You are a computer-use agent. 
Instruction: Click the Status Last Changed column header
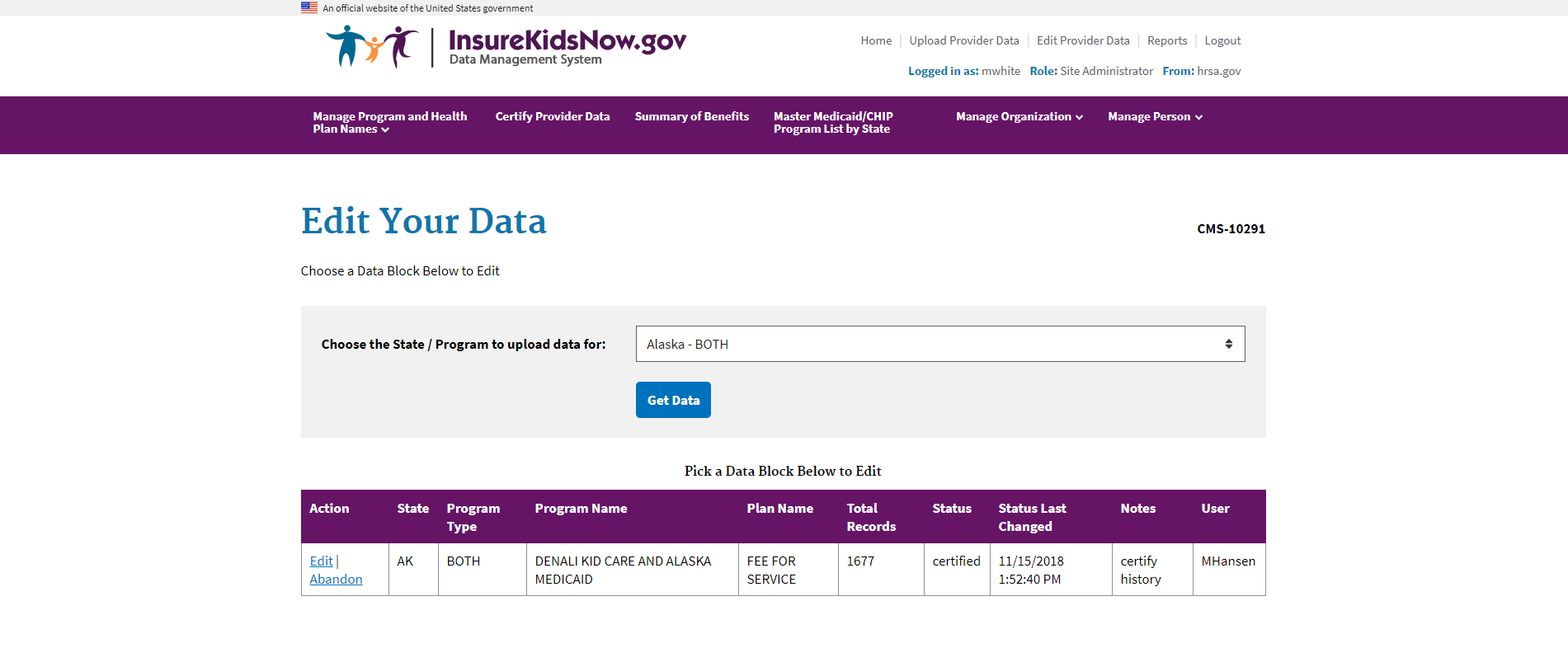1032,517
